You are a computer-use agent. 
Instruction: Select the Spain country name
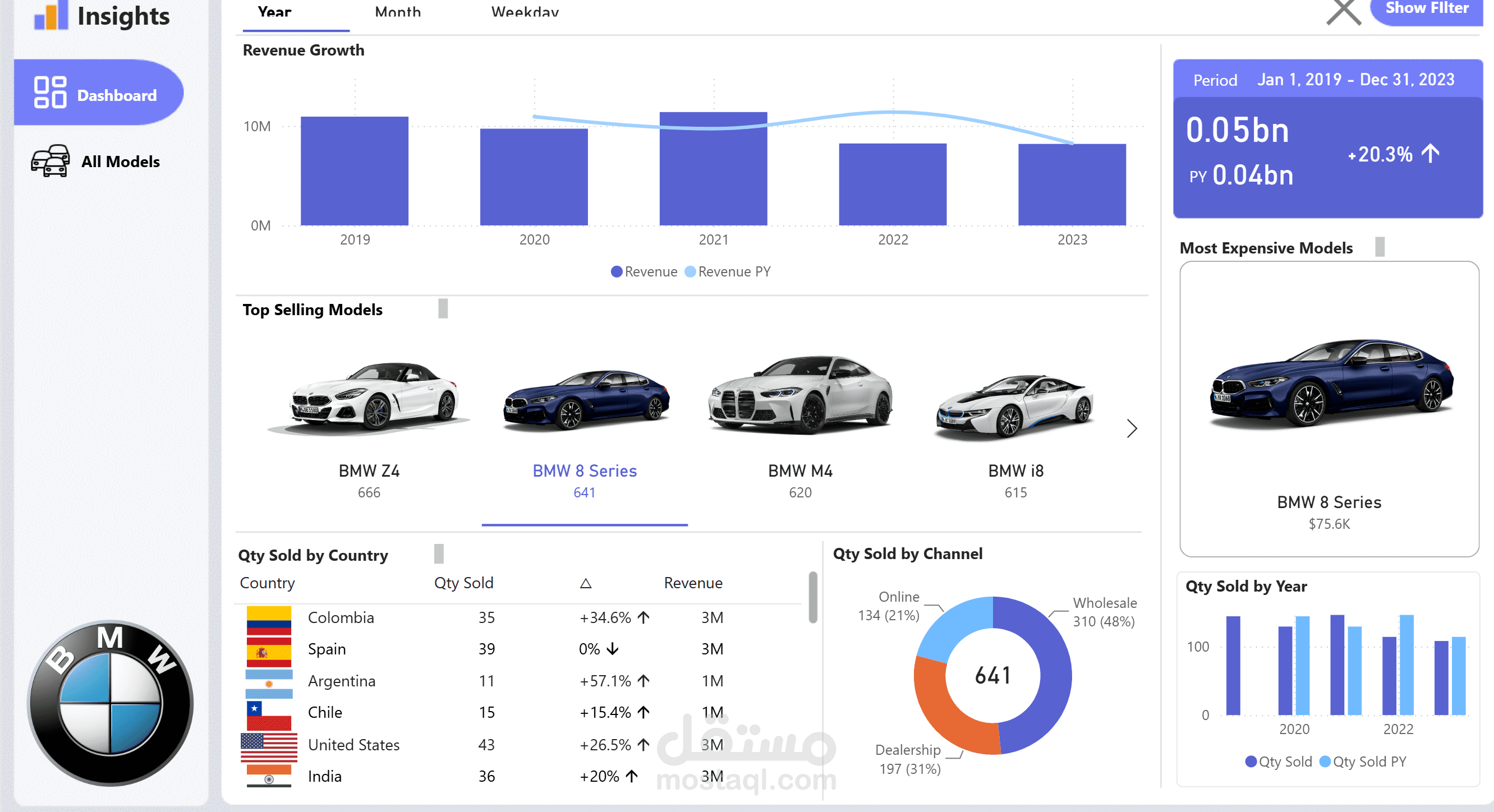(x=327, y=649)
